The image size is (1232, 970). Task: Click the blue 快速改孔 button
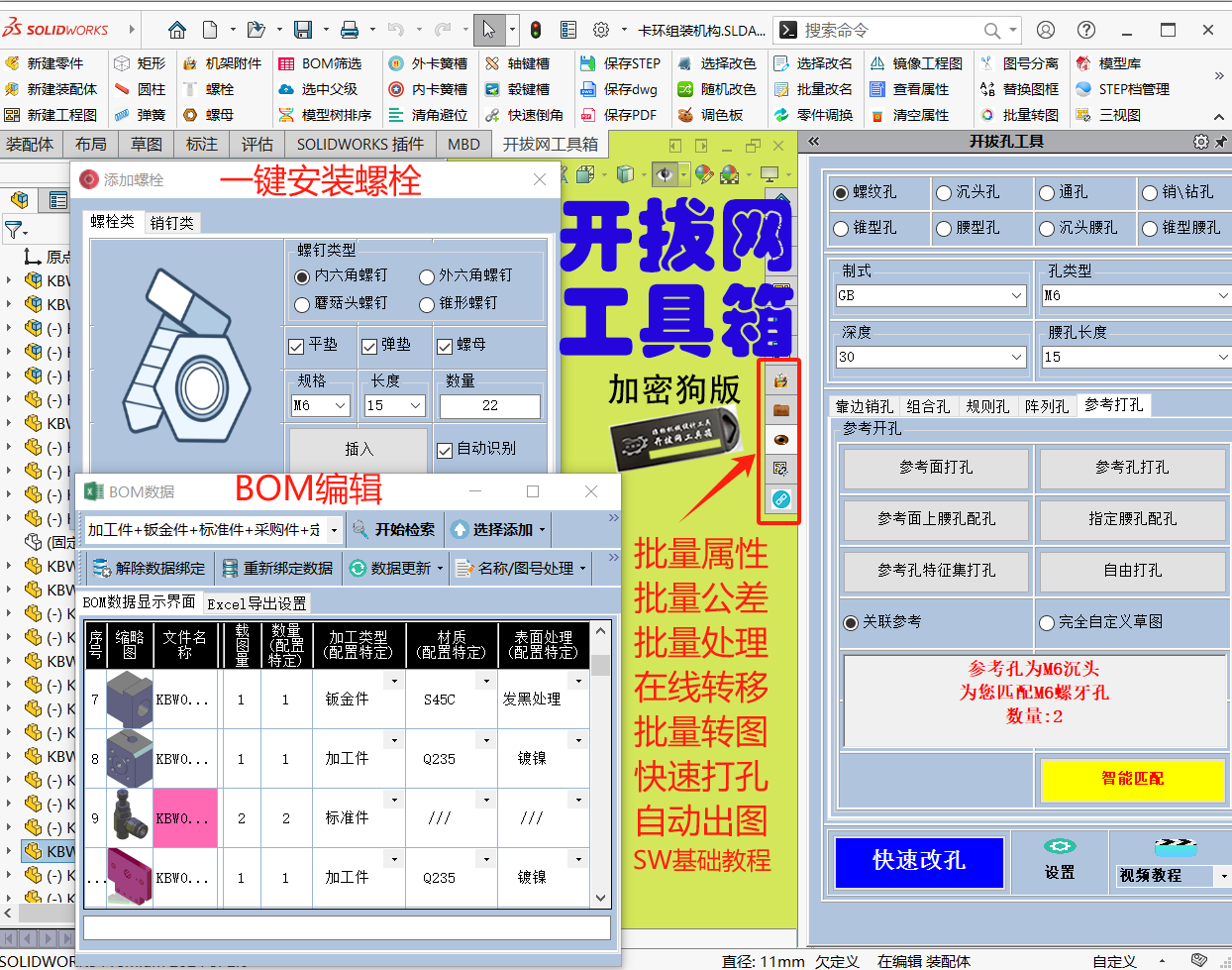(x=919, y=862)
